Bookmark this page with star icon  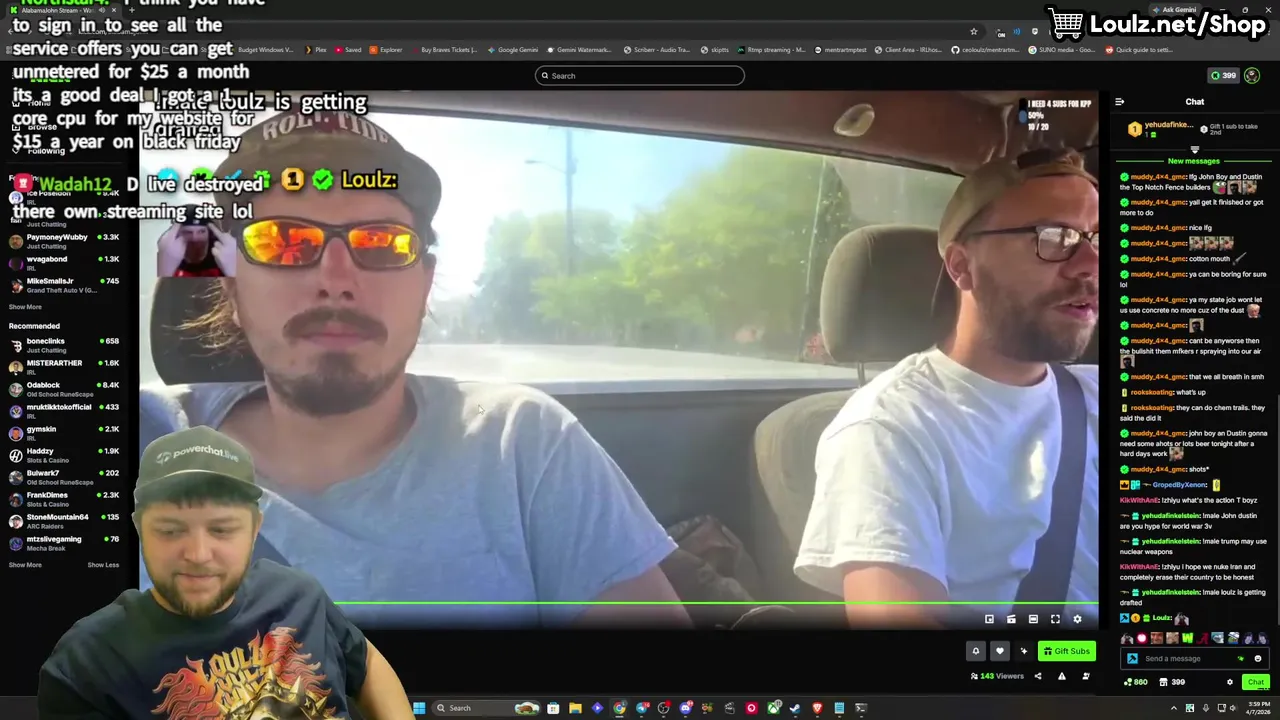pyautogui.click(x=973, y=32)
